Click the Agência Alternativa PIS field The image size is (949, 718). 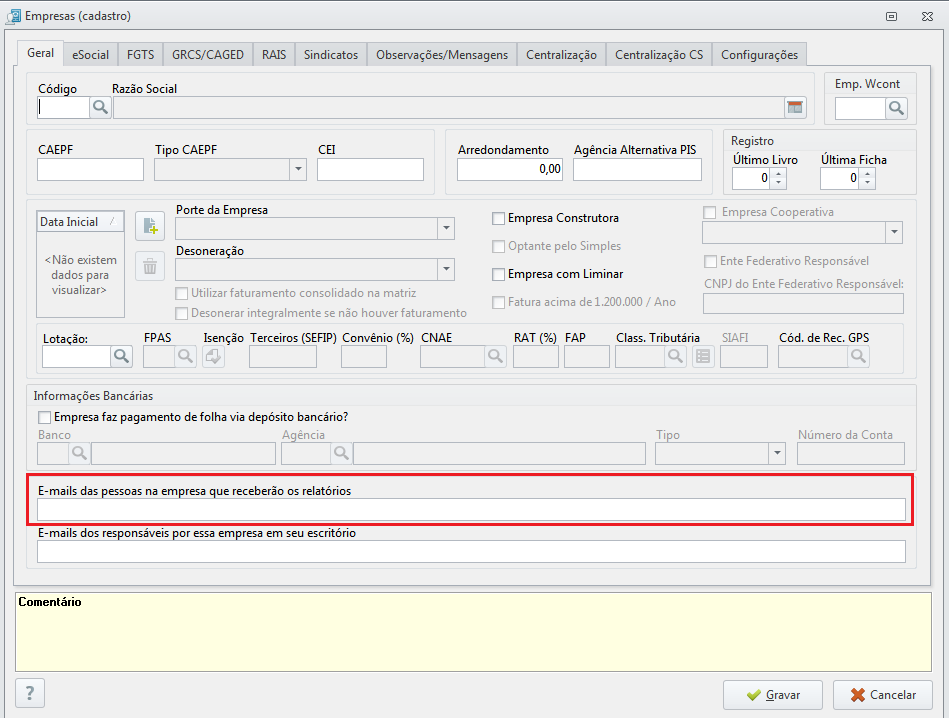point(637,169)
